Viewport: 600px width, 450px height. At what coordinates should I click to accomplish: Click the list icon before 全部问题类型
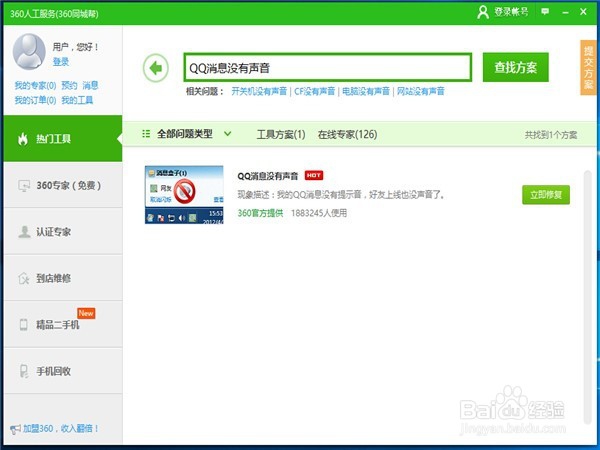(x=146, y=134)
